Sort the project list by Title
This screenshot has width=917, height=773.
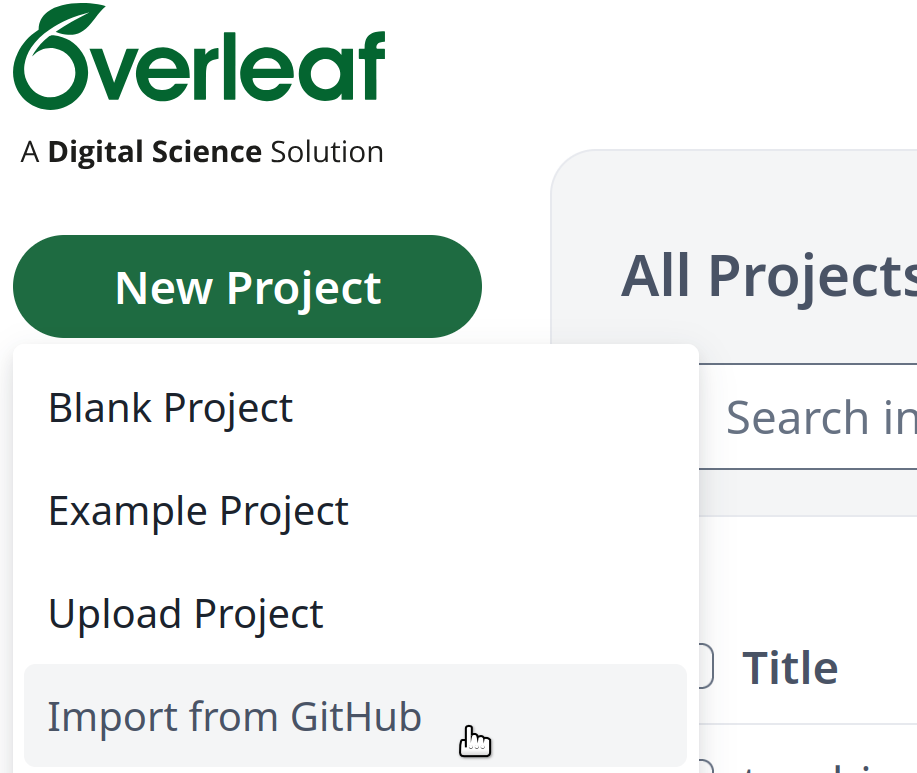[790, 667]
